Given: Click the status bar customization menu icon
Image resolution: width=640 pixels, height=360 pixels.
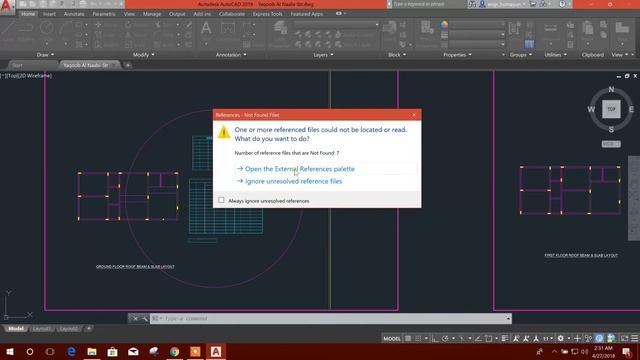Looking at the screenshot, I should (x=634, y=338).
